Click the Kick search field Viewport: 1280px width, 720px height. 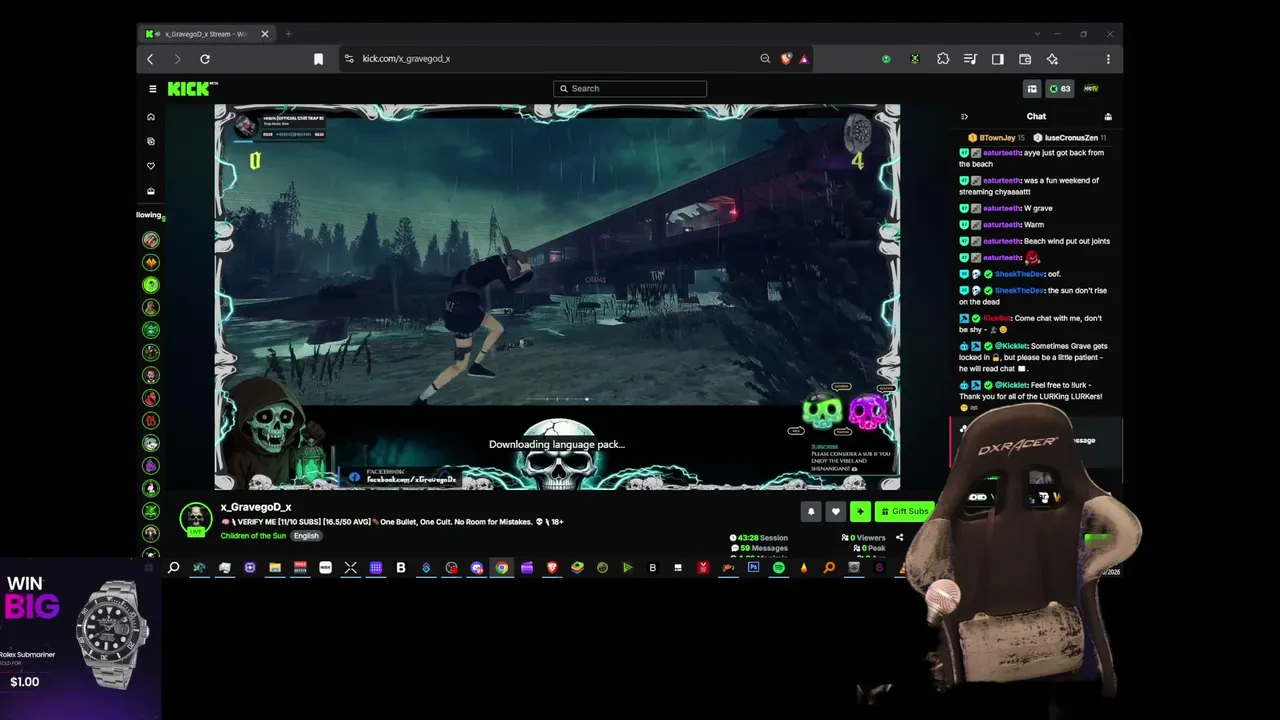(x=630, y=89)
